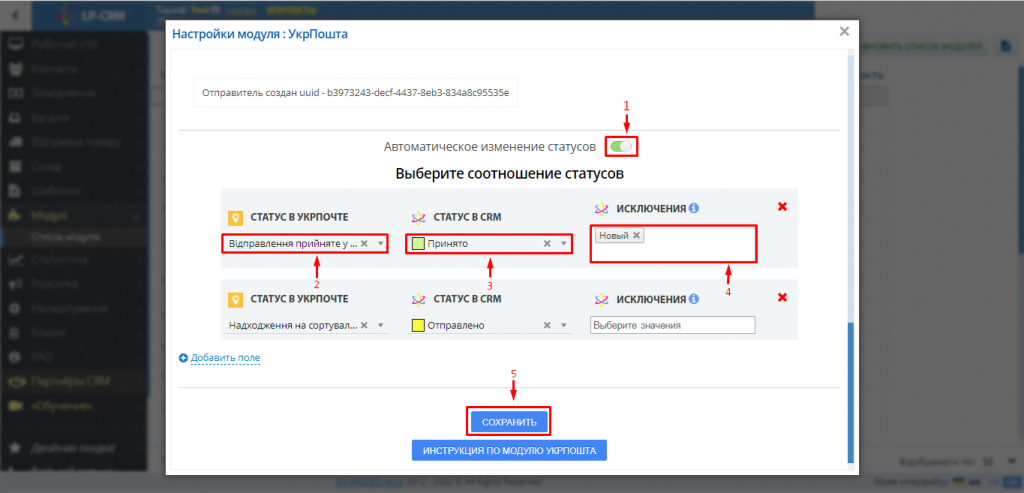Click 'Оновить список модулей' button in background page
This screenshot has height=493, width=1024.
[923, 46]
